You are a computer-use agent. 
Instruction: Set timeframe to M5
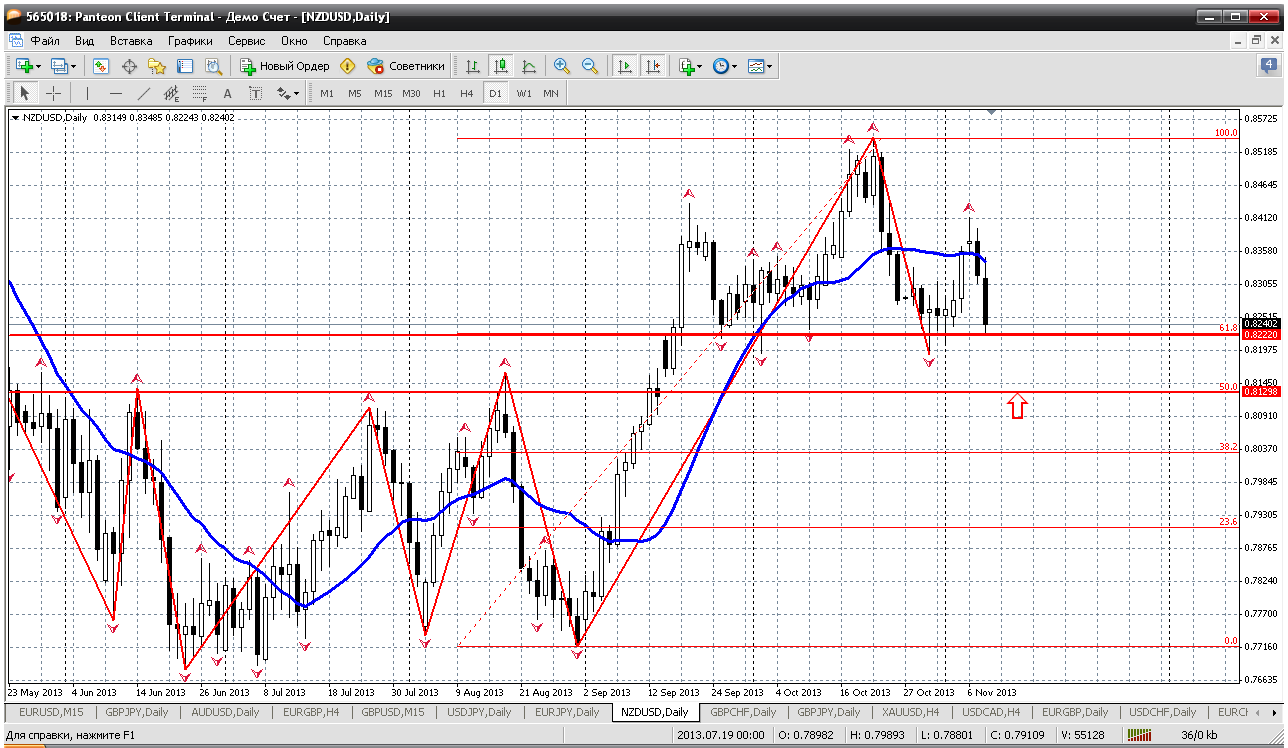(355, 93)
